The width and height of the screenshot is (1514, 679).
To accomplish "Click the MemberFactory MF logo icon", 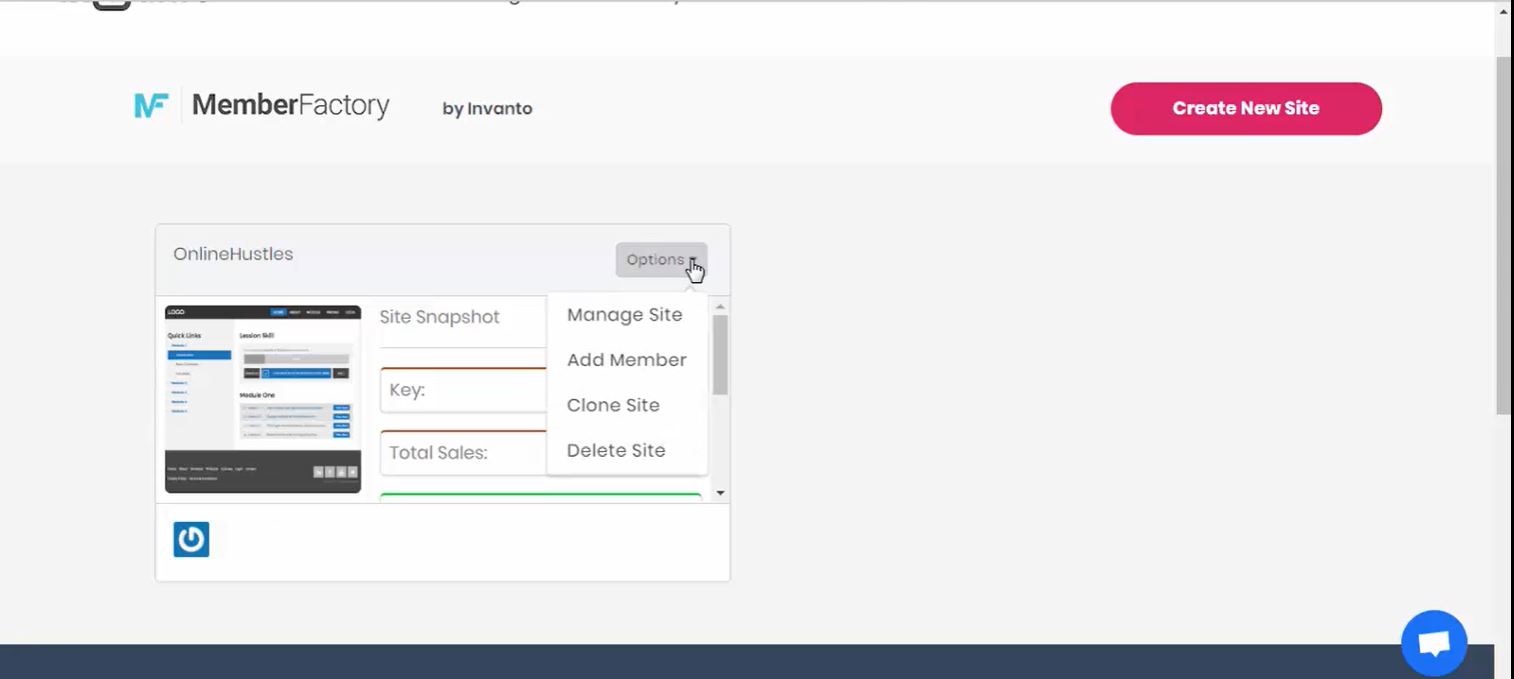I will click(x=152, y=105).
